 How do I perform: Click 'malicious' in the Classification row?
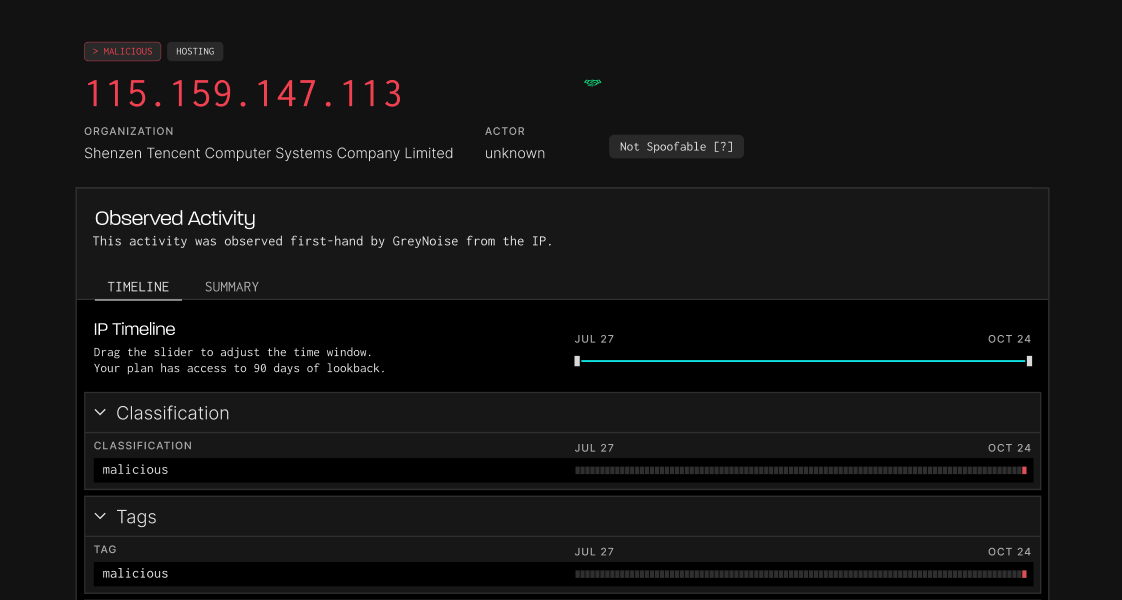pos(135,470)
